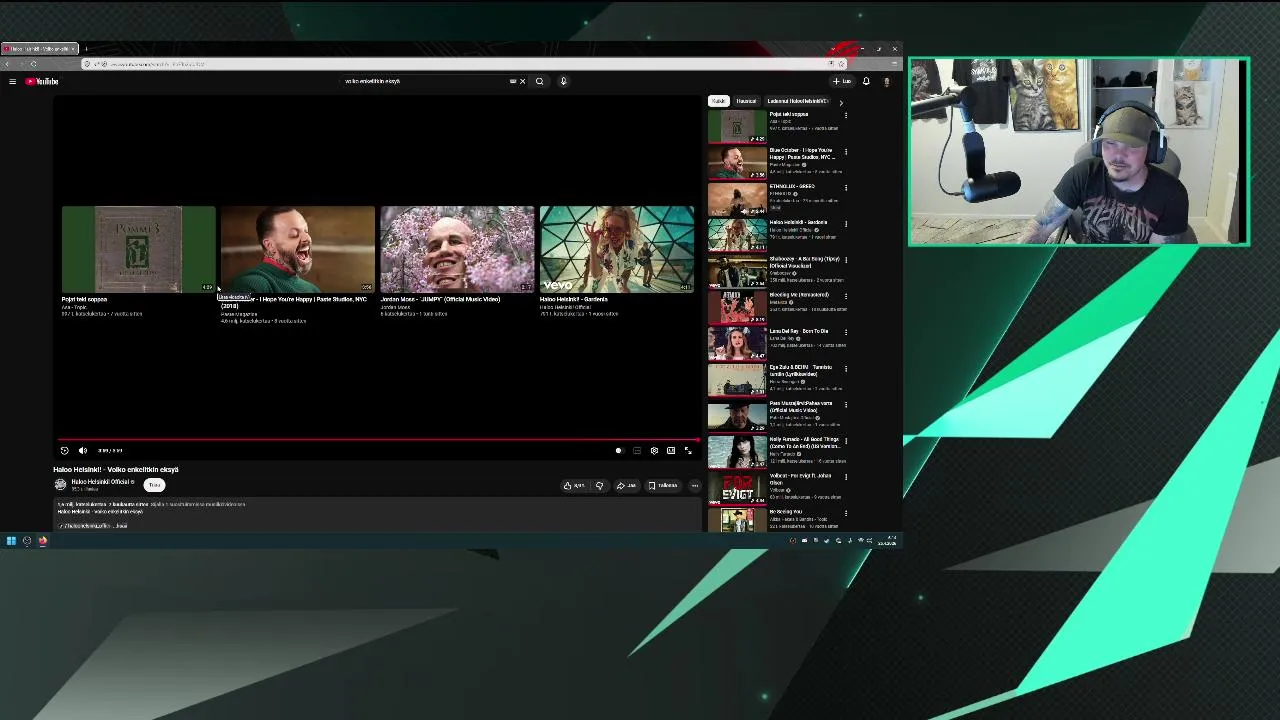This screenshot has width=1280, height=720.
Task: Open more actions below the video
Action: [x=695, y=486]
